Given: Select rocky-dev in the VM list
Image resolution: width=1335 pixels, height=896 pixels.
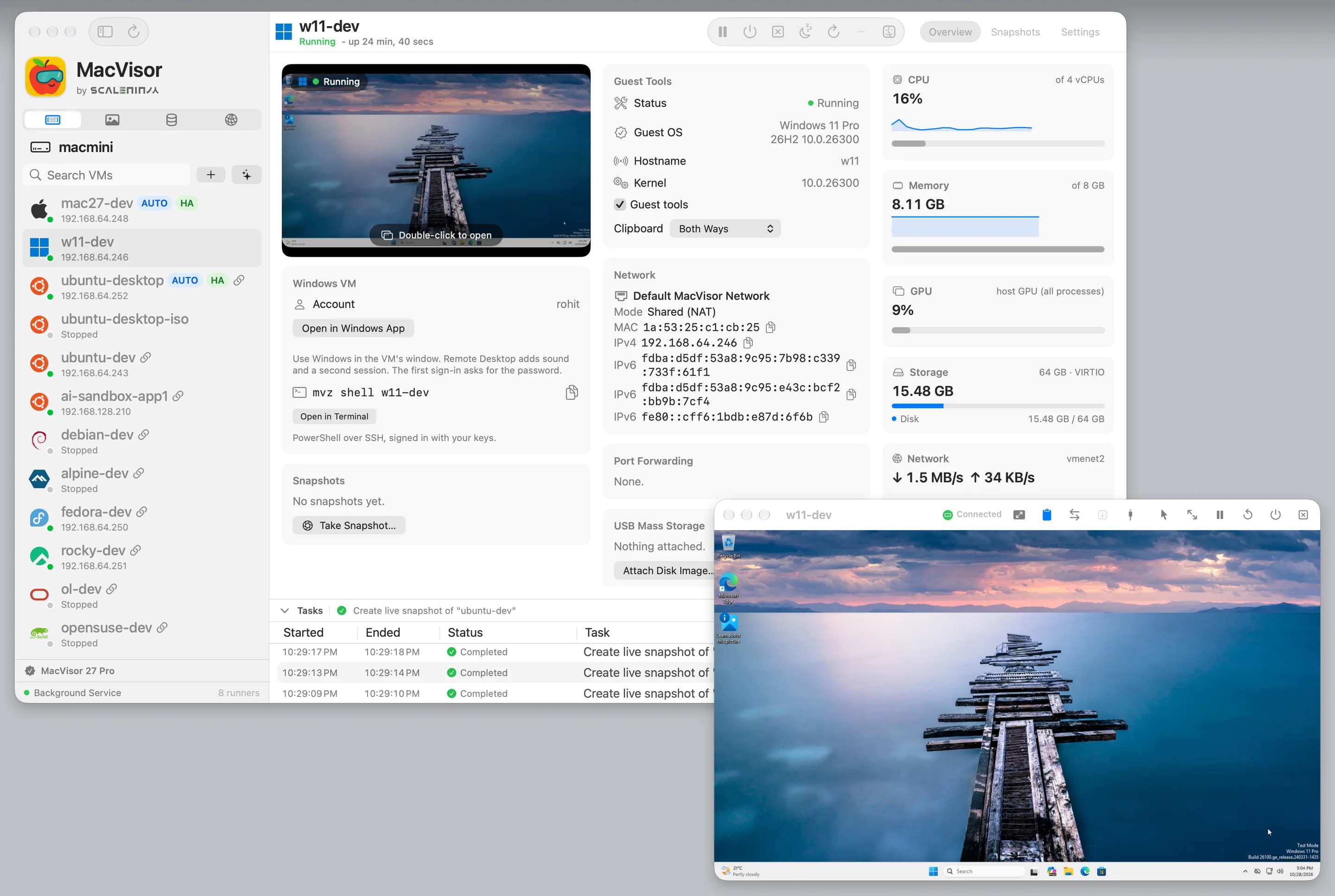Looking at the screenshot, I should click(142, 557).
